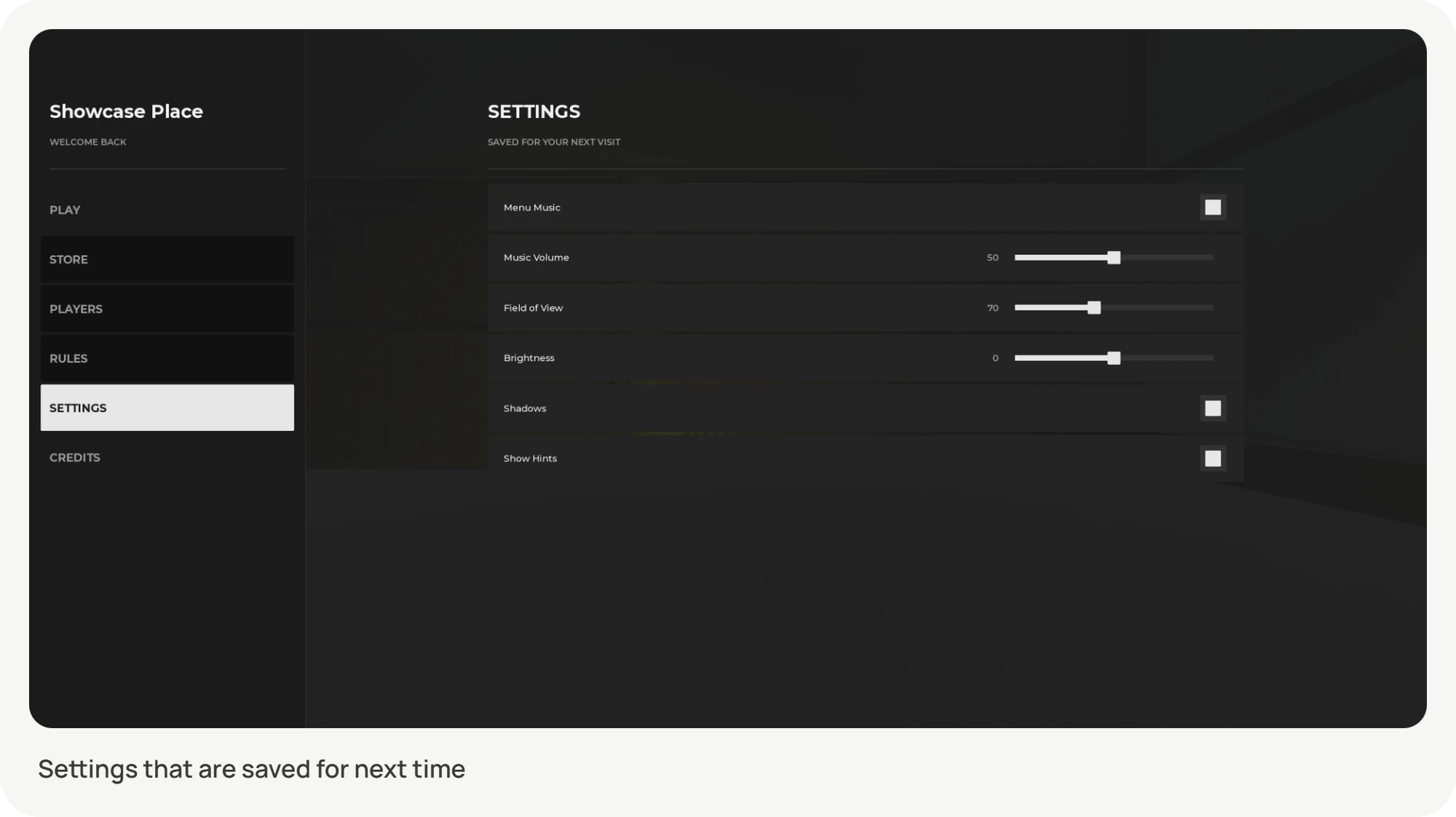The image size is (1456, 817).
Task: Click the SETTINGS panel heading
Action: pyautogui.click(x=534, y=111)
